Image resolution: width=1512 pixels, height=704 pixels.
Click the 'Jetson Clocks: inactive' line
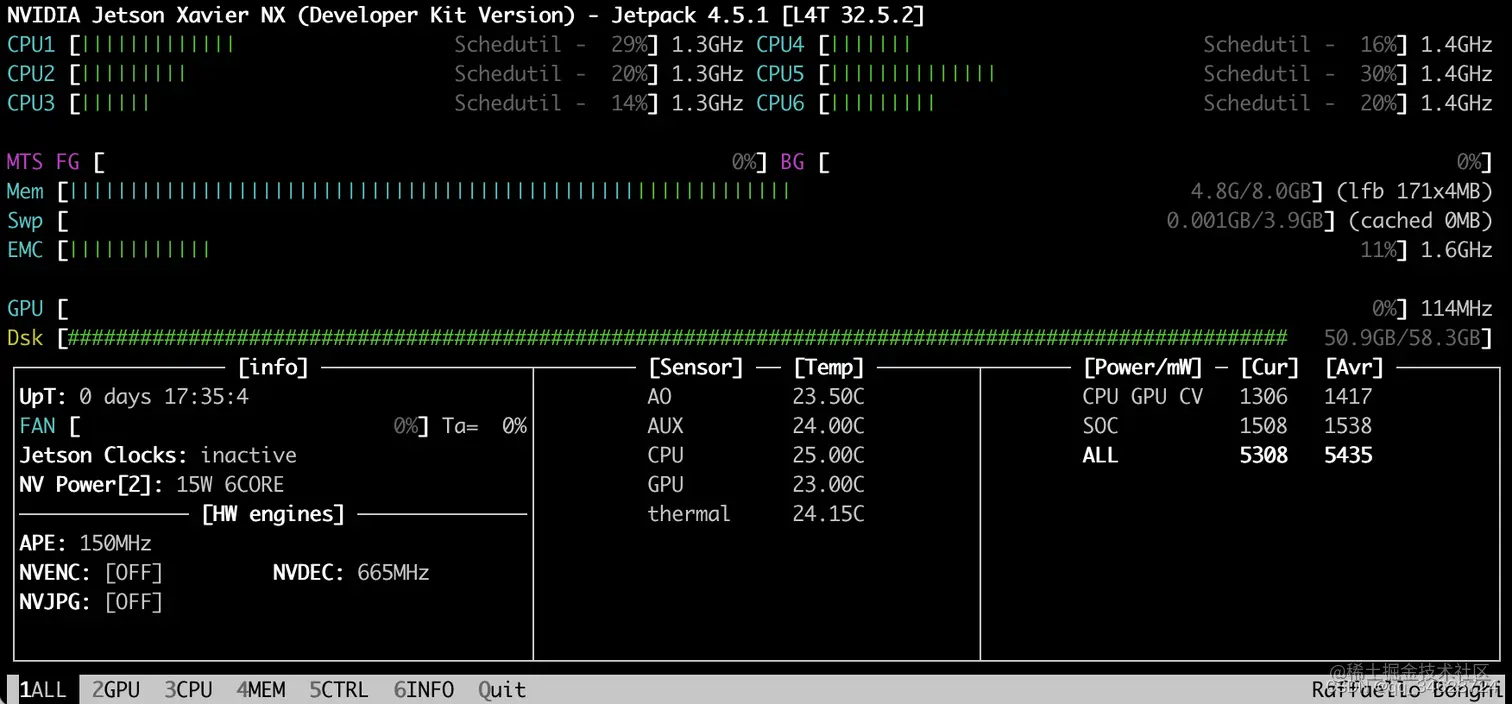158,455
